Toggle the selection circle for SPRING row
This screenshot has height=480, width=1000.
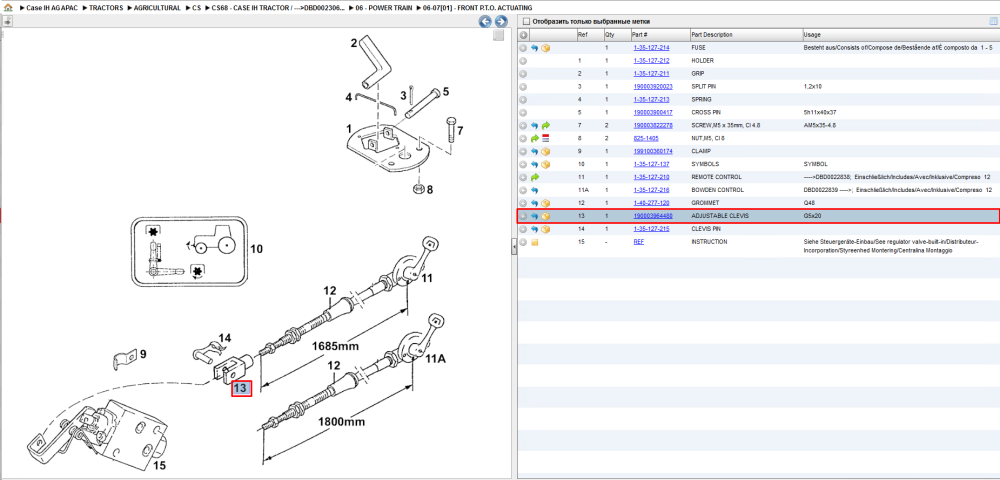coord(524,99)
